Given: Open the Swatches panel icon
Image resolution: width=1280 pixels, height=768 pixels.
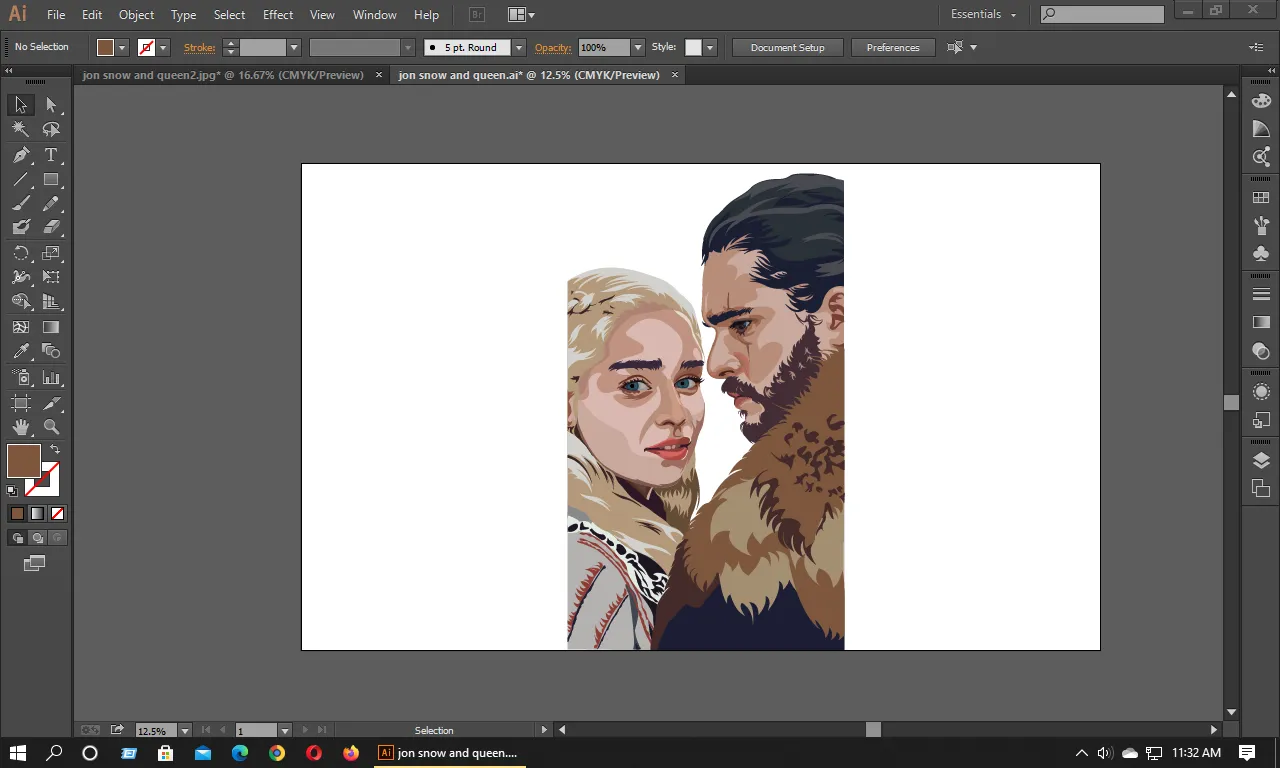Looking at the screenshot, I should [x=1261, y=198].
